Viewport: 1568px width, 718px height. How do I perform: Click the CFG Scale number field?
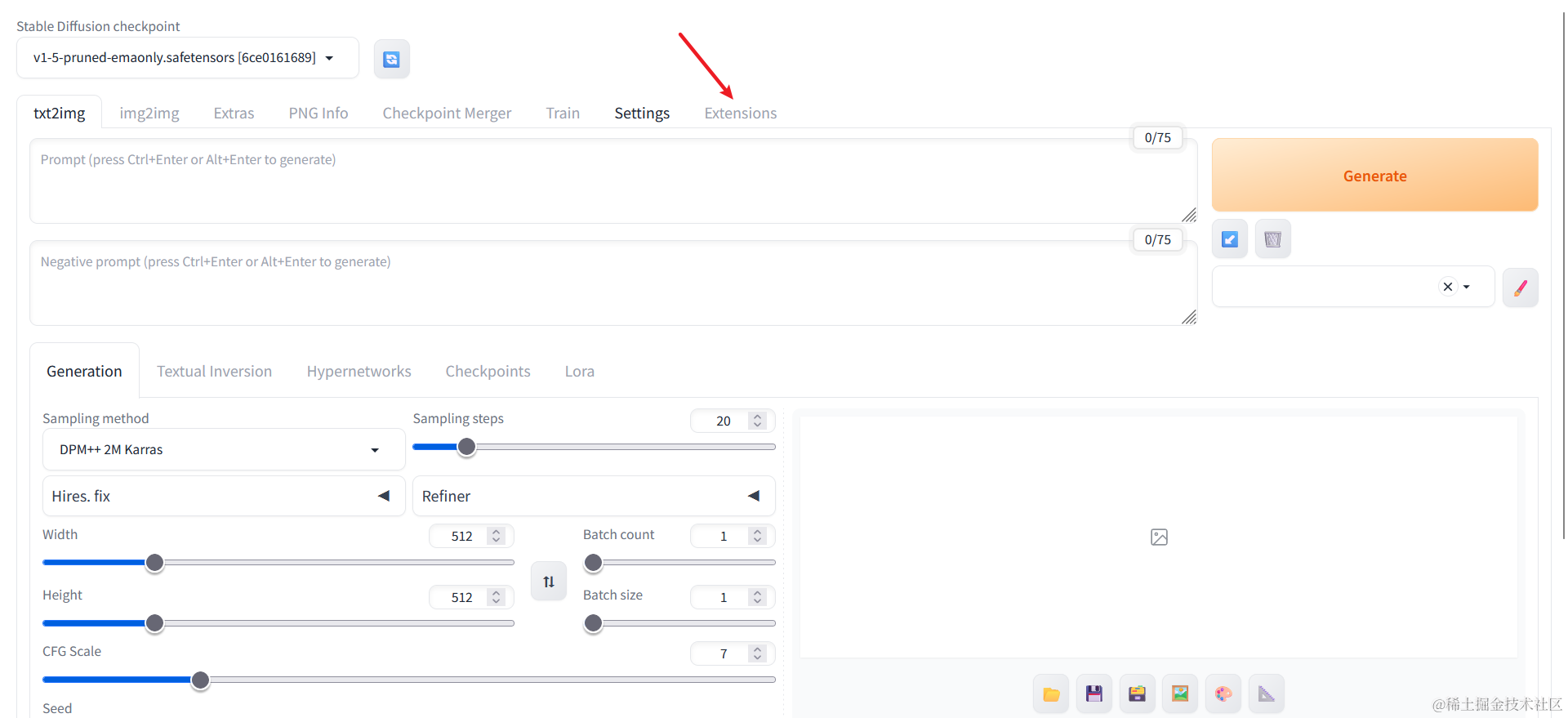tap(733, 653)
